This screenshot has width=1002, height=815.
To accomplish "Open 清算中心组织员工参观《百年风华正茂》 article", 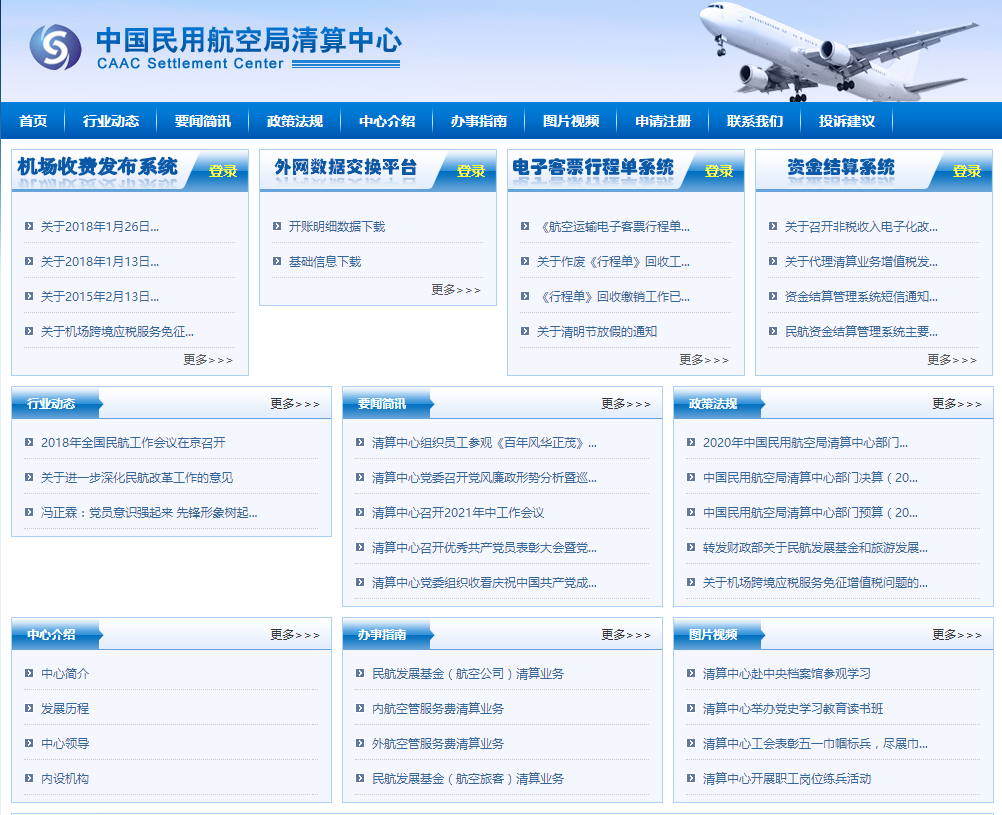I will click(484, 443).
